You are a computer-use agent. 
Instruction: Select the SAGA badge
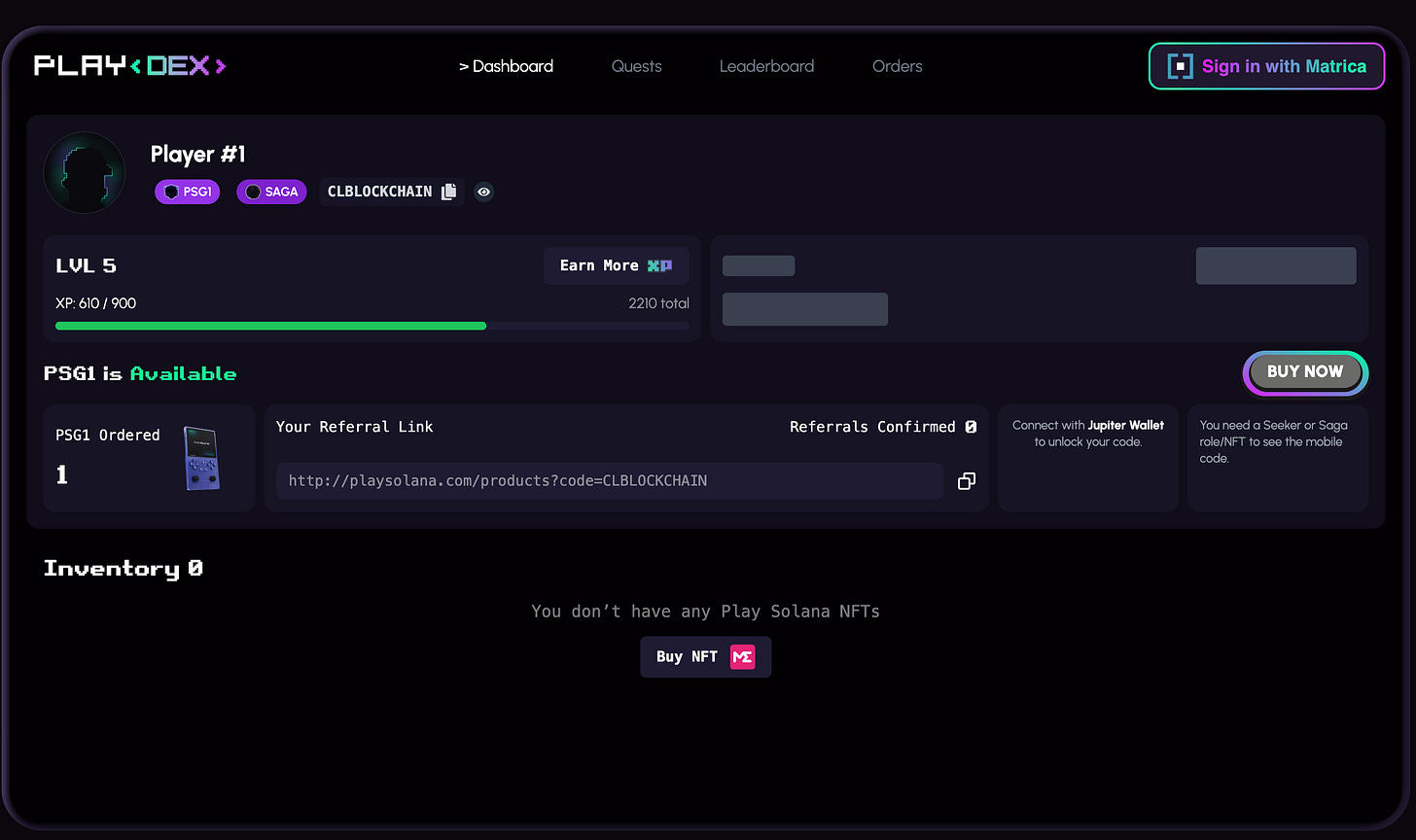pyautogui.click(x=271, y=192)
